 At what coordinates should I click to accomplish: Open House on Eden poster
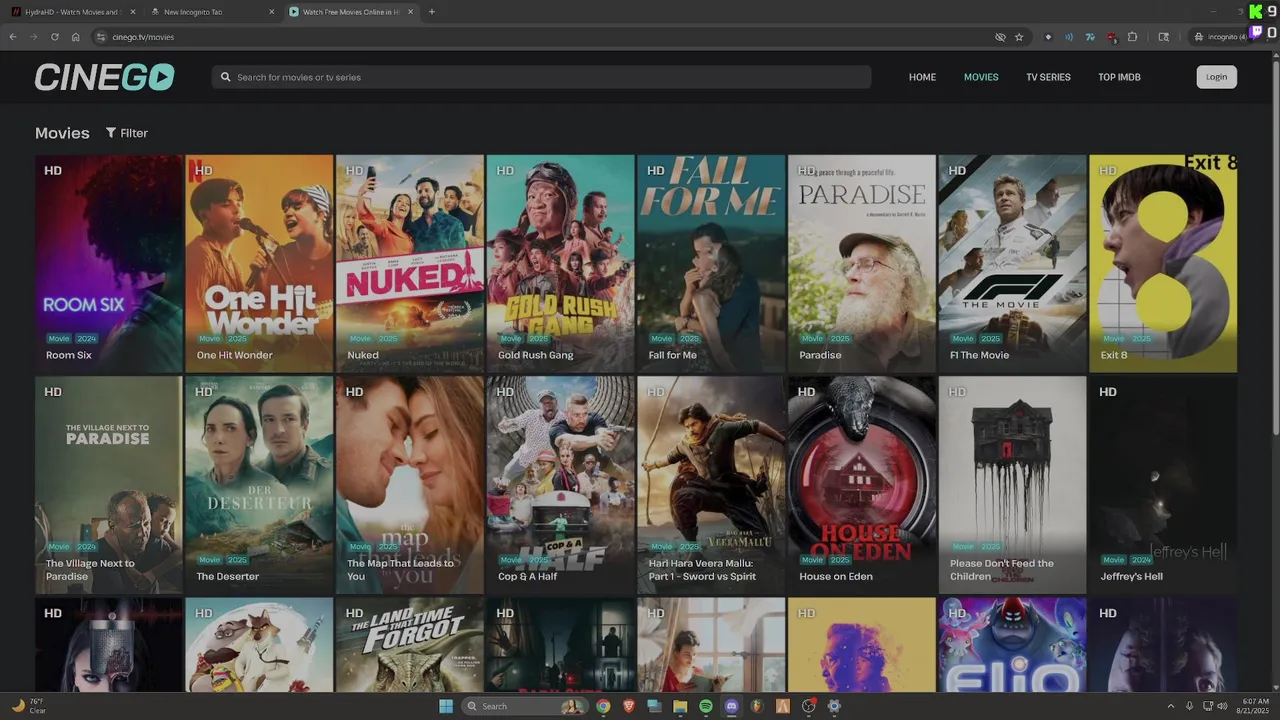[862, 485]
